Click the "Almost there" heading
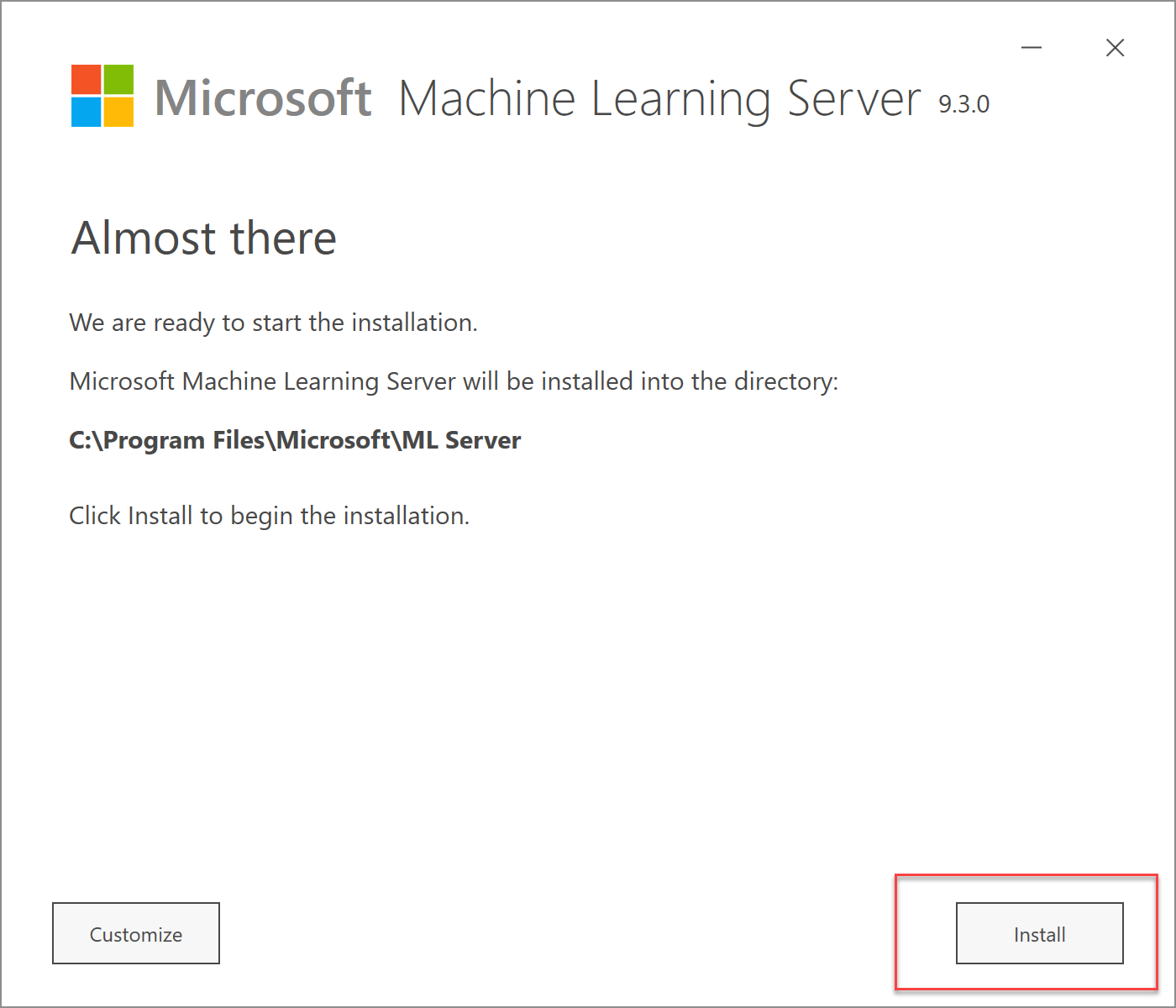 point(204,238)
